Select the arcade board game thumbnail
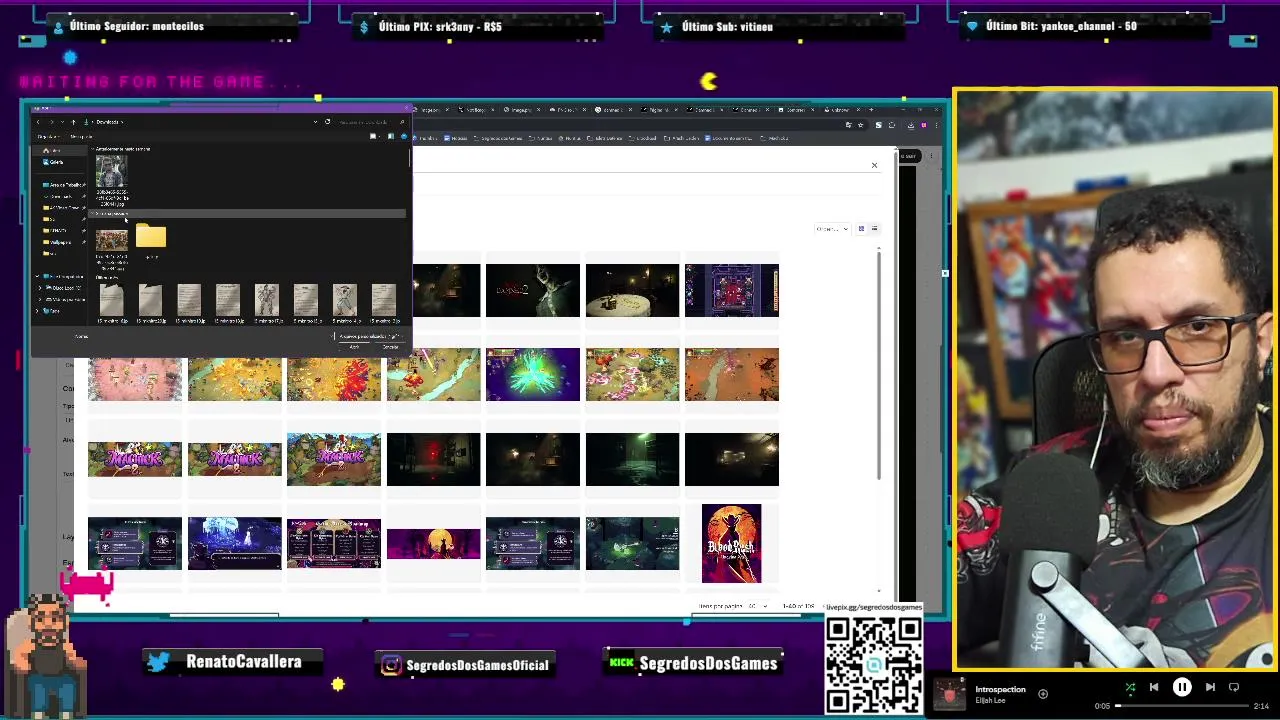The width and height of the screenshot is (1280, 720). coord(731,290)
